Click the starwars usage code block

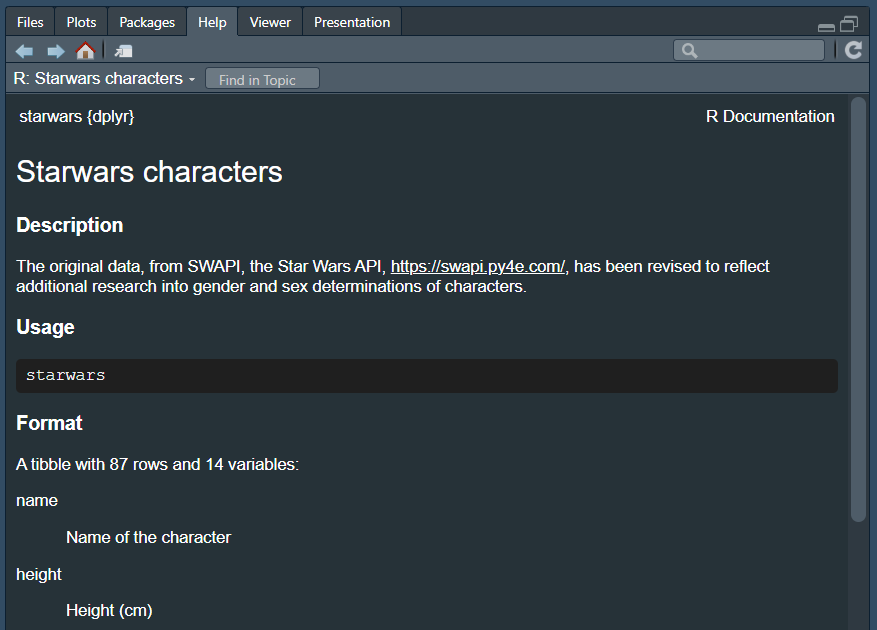tap(427, 376)
